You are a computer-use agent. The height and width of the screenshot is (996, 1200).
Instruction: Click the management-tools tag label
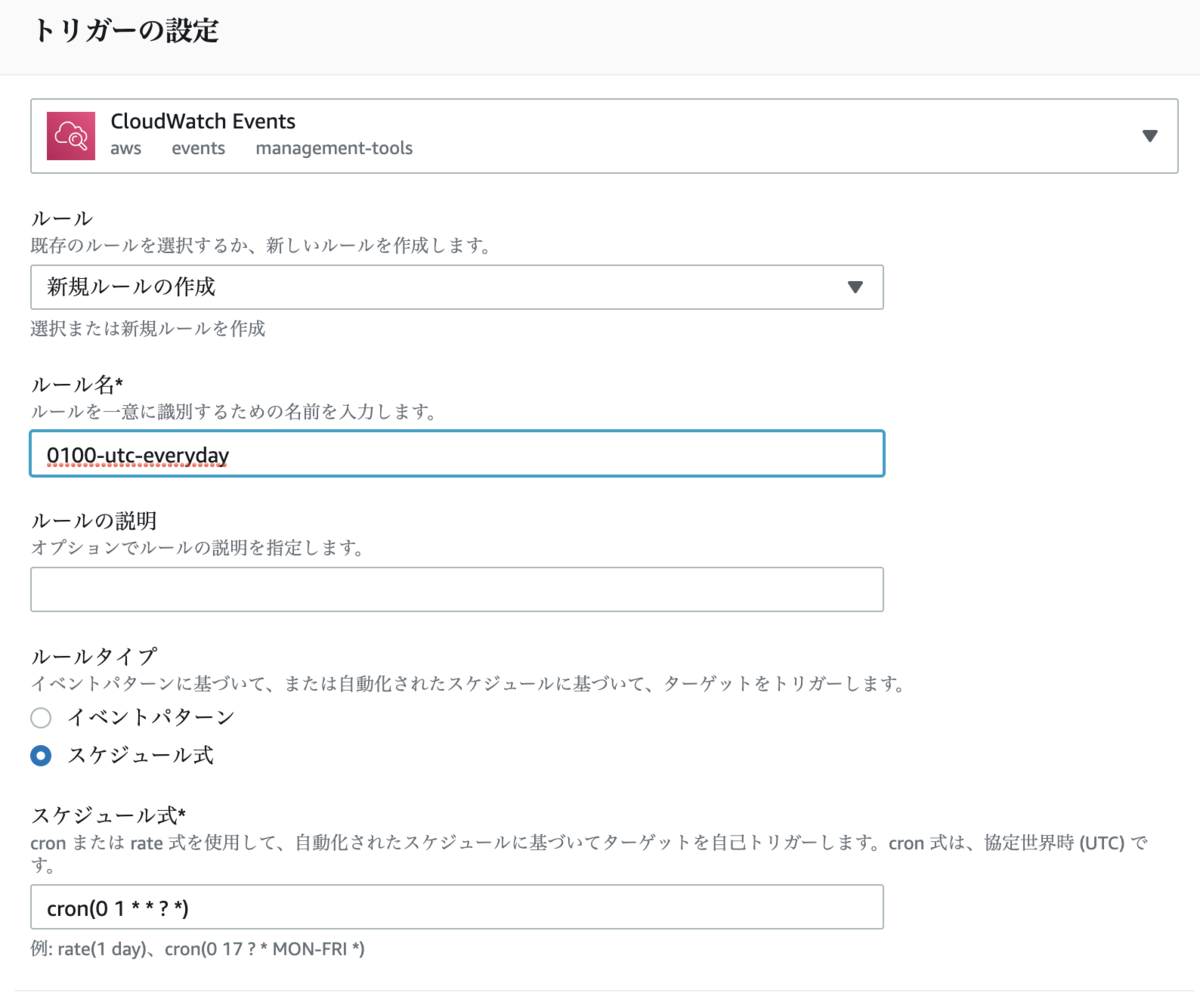click(334, 148)
